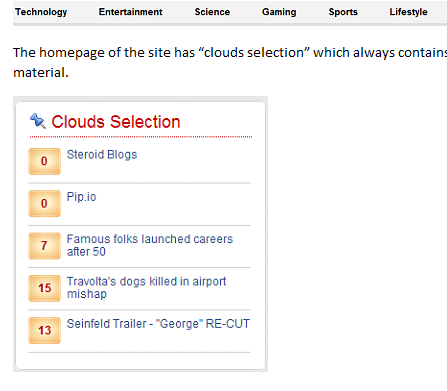447x391 pixels.
Task: Open the Steroid Blogs link
Action: [x=102, y=155]
